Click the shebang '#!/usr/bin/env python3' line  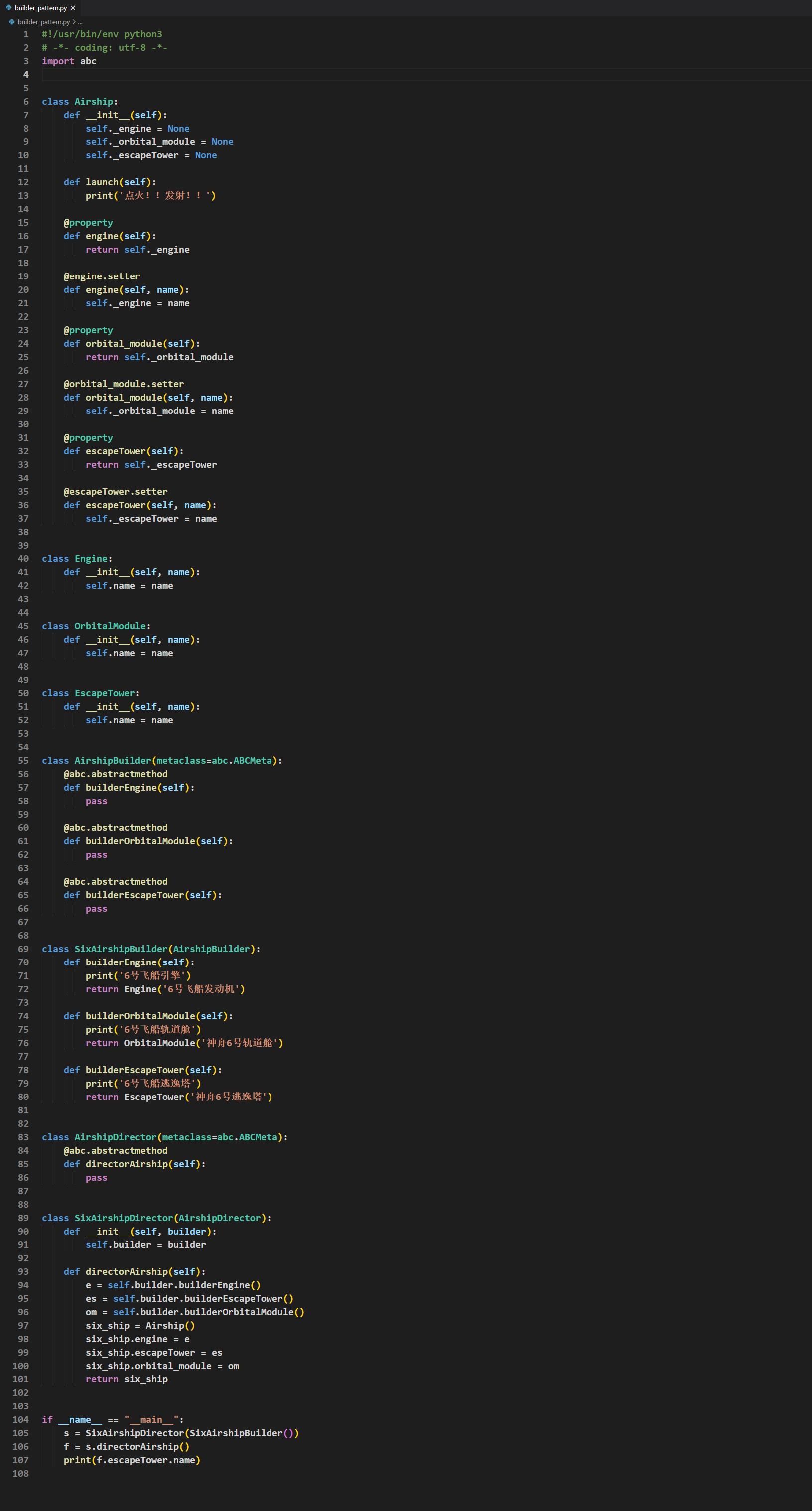(102, 34)
